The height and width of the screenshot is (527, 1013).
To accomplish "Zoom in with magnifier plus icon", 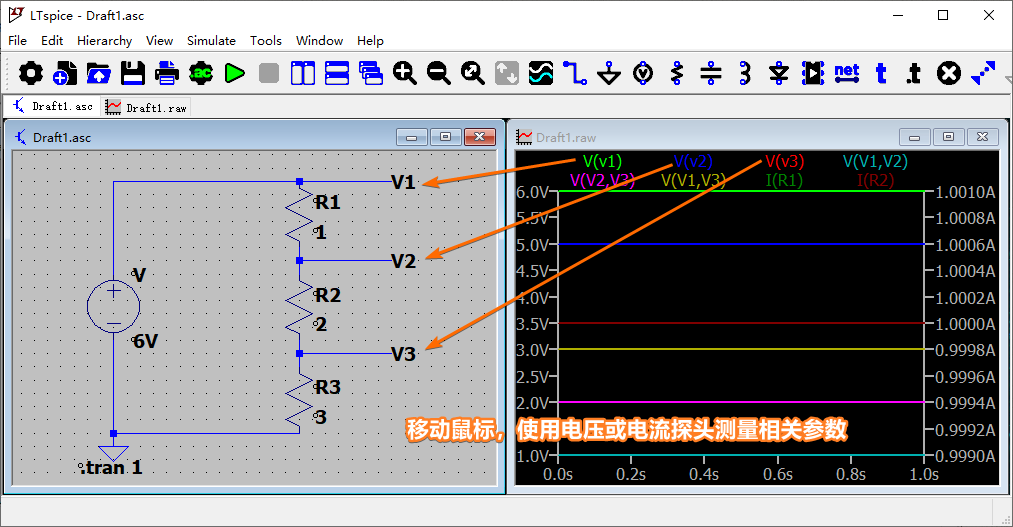I will click(x=405, y=73).
